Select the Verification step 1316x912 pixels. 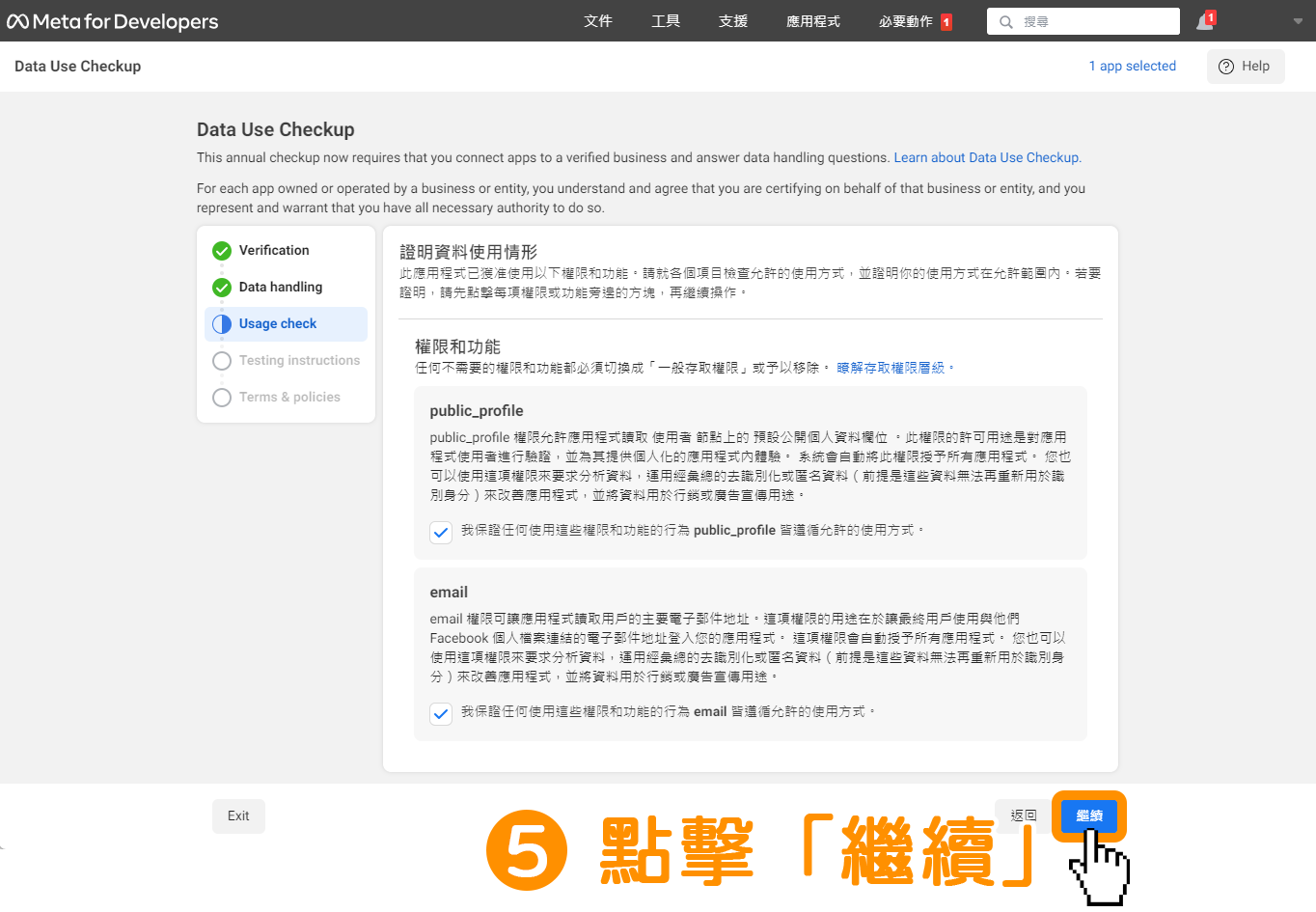286,251
